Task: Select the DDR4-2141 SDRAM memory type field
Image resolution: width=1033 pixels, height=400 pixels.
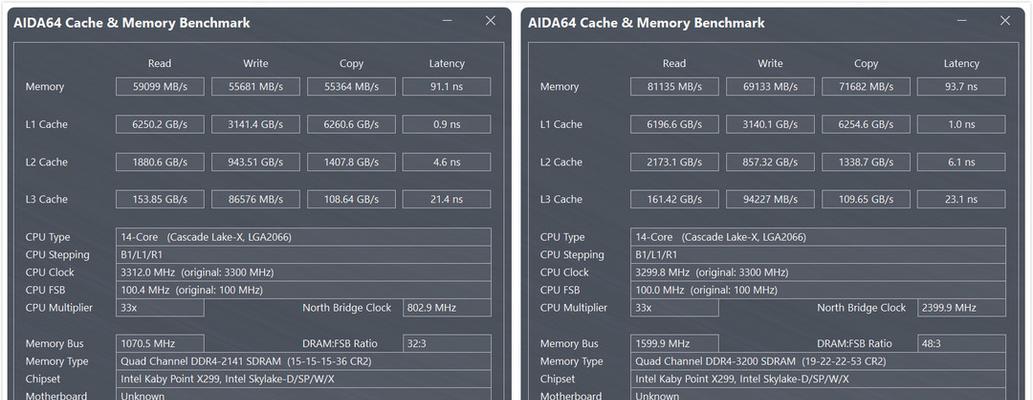Action: tap(303, 361)
